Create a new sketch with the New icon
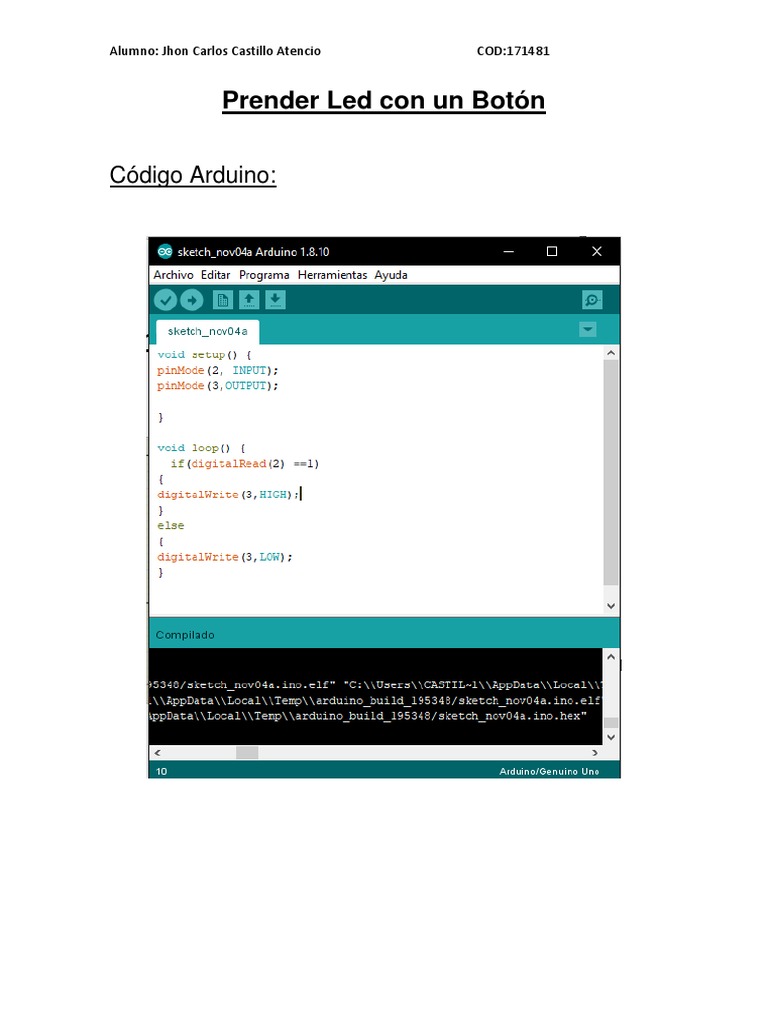Screen dimensions: 768x1024 (223, 300)
